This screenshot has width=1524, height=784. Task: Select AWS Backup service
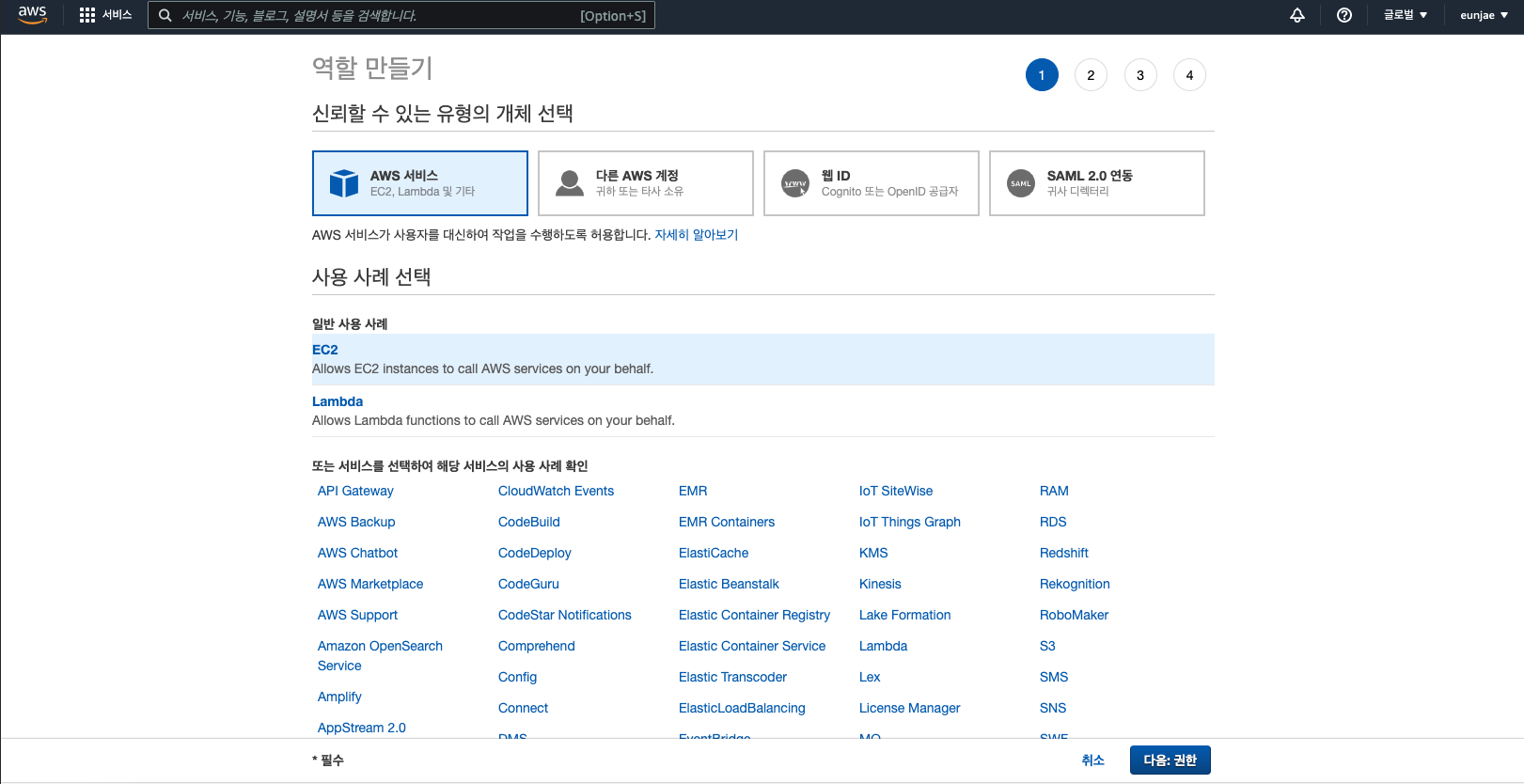(x=356, y=522)
